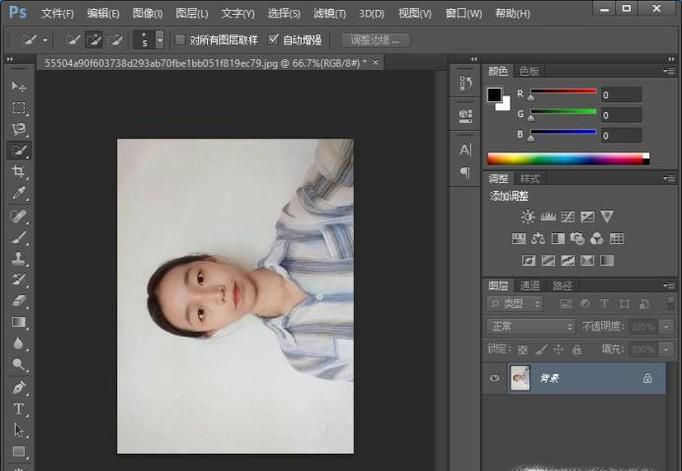Open Color panel flyout menu
Screen dimensions: 682x471
[x=669, y=71]
